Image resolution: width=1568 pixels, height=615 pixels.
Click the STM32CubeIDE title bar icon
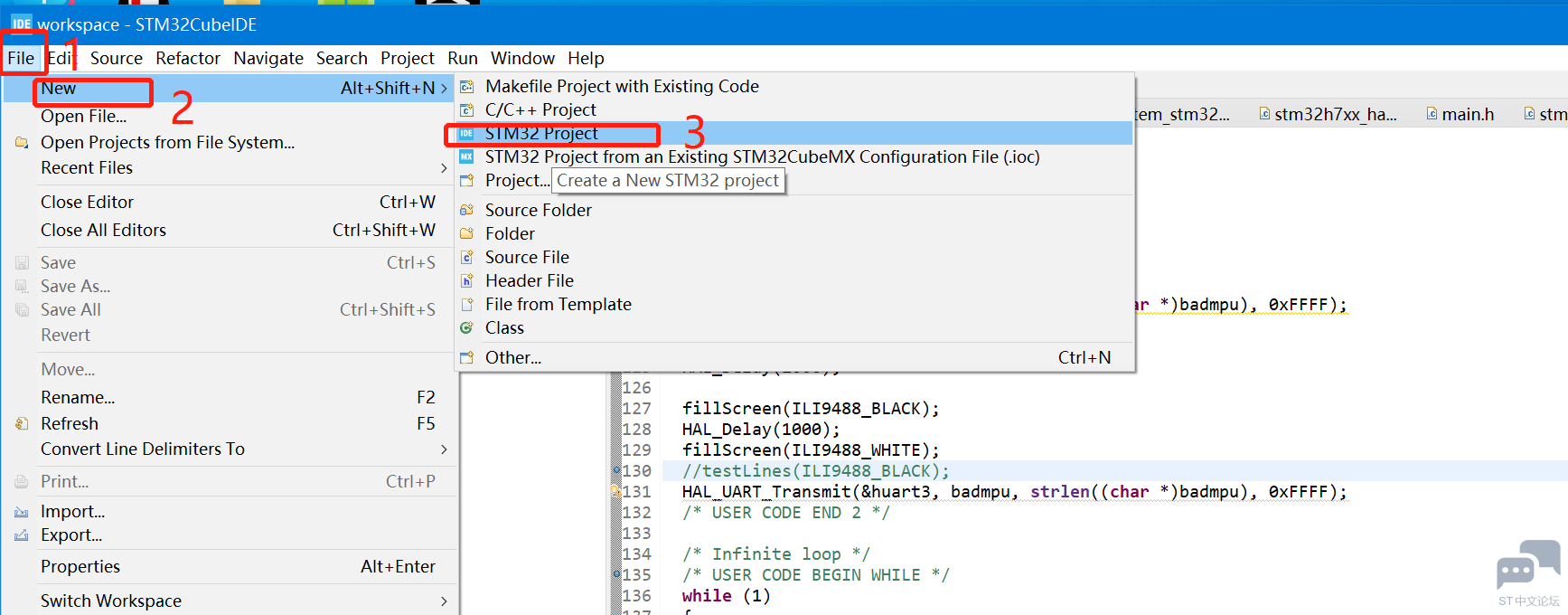(21, 24)
